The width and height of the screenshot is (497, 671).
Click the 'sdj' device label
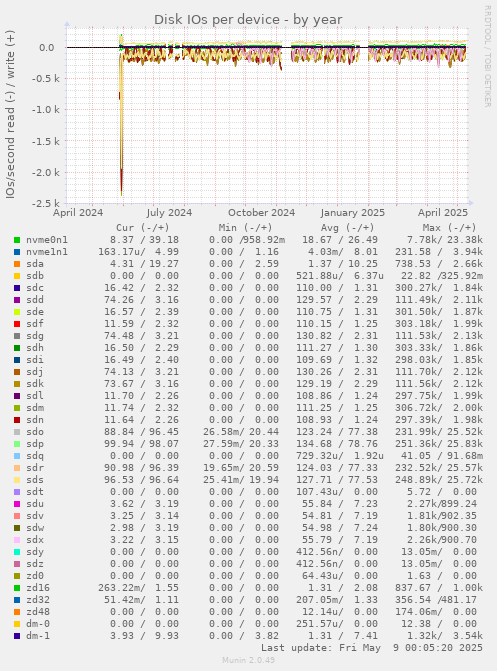point(35,372)
